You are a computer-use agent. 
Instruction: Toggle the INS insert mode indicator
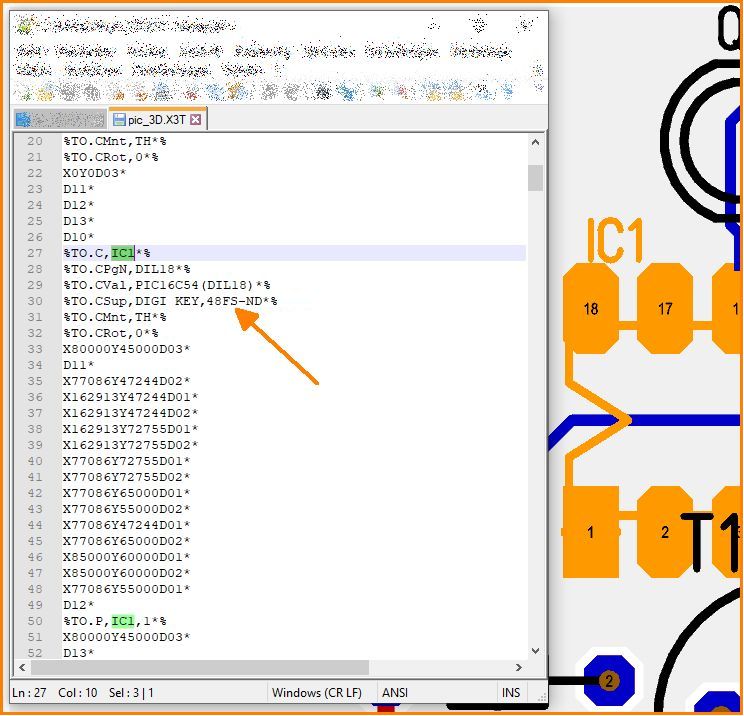tap(510, 692)
